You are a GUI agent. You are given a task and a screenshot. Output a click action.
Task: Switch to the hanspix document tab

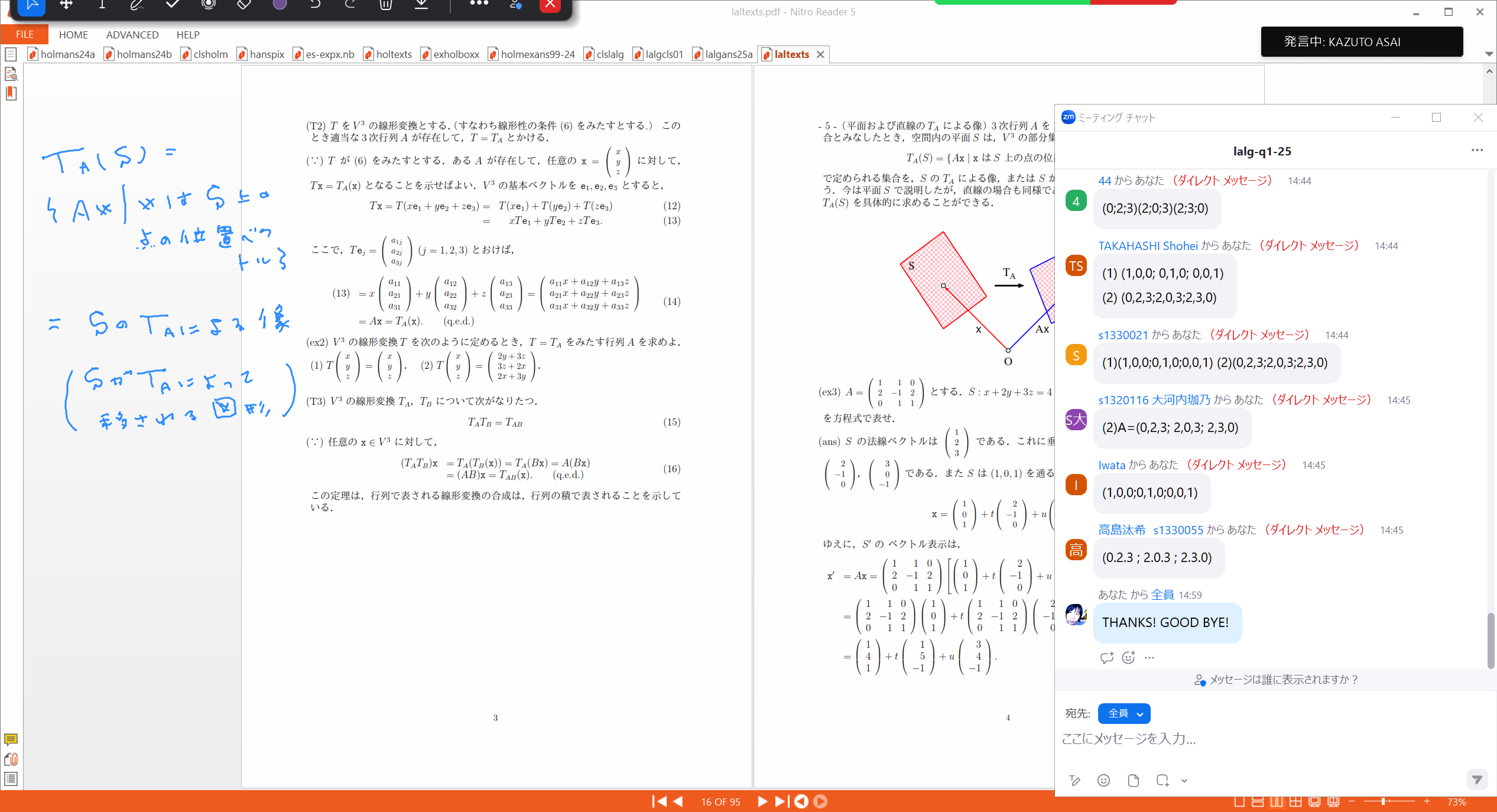click(261, 54)
